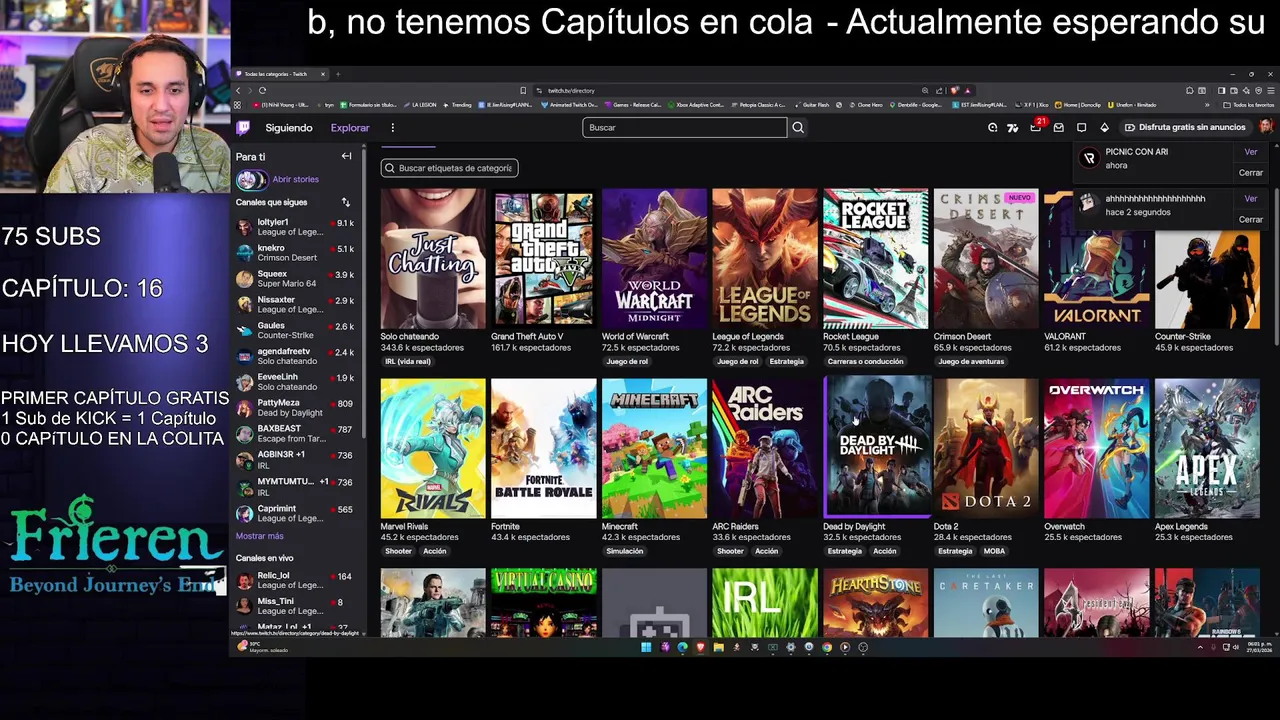Open Rellc_lol live channel in sidebar
The image size is (1280, 720).
tap(295, 581)
